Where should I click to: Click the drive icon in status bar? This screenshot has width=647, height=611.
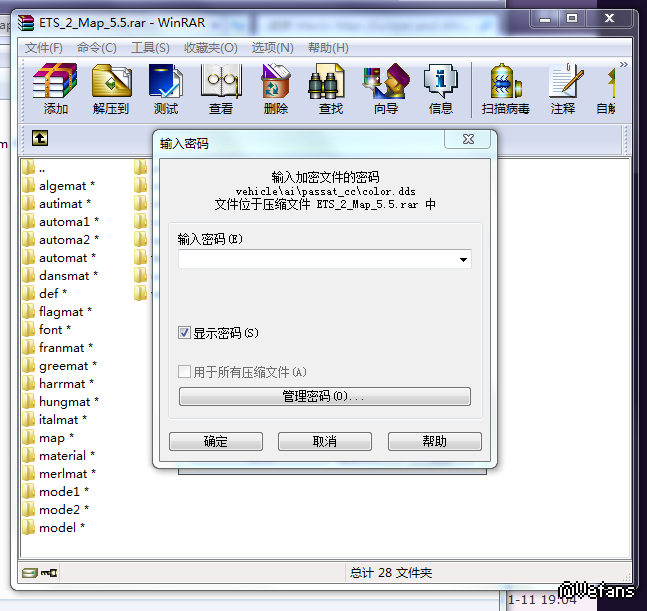(x=30, y=573)
